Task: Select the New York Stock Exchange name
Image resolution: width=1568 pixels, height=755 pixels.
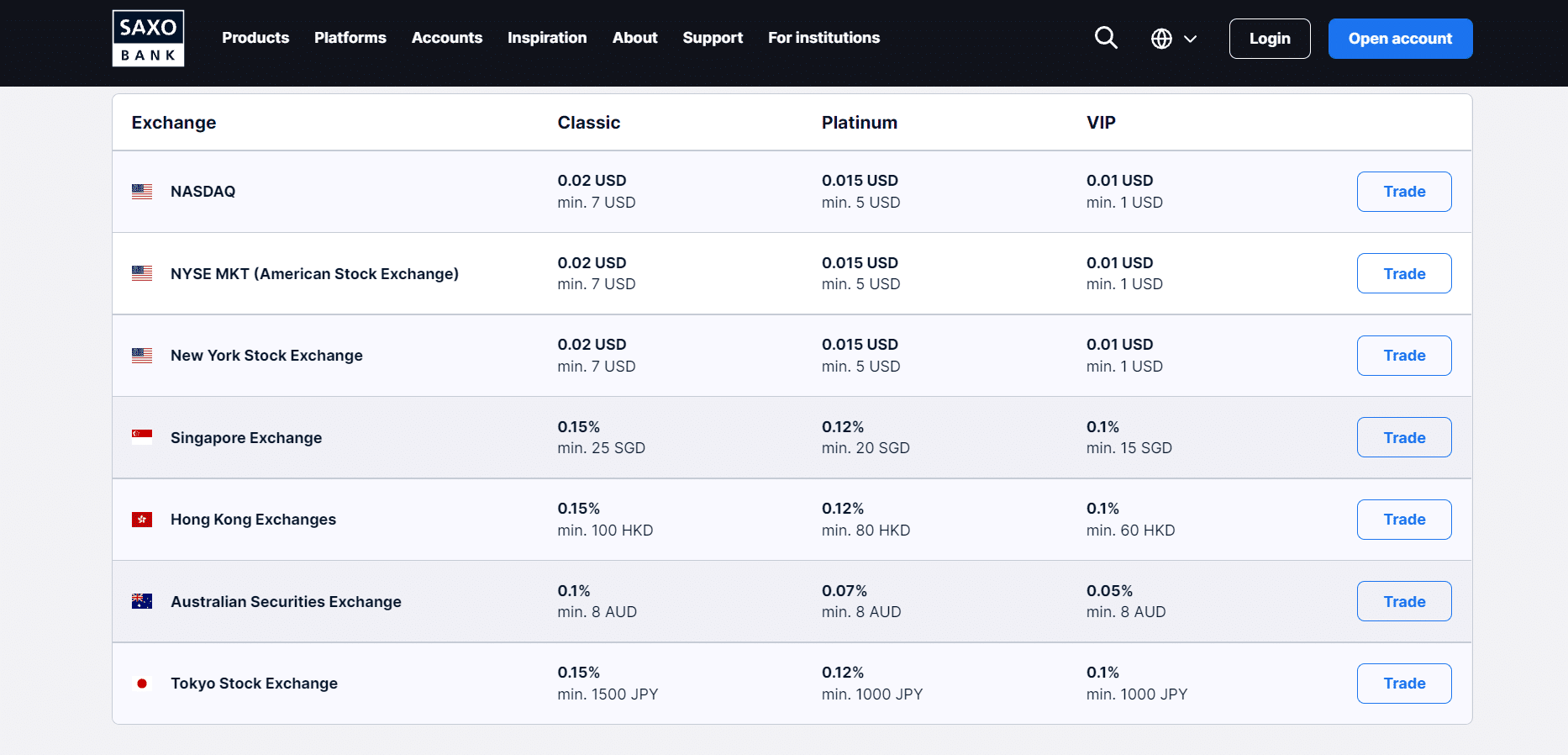Action: pyautogui.click(x=266, y=356)
